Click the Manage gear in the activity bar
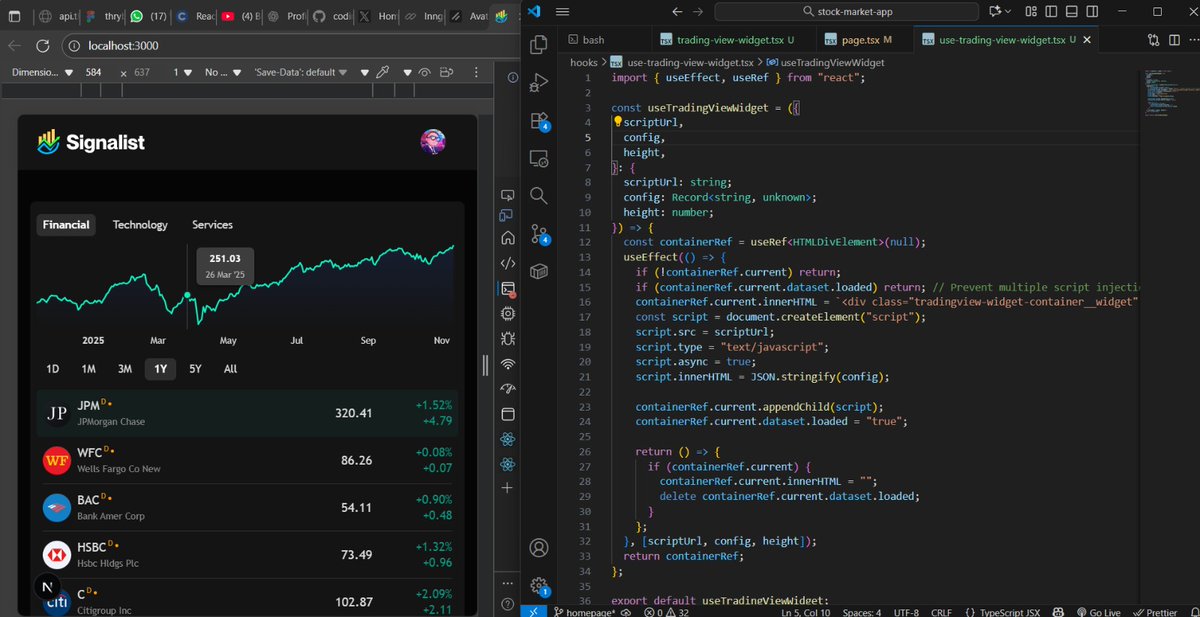This screenshot has height=617, width=1200. click(539, 586)
